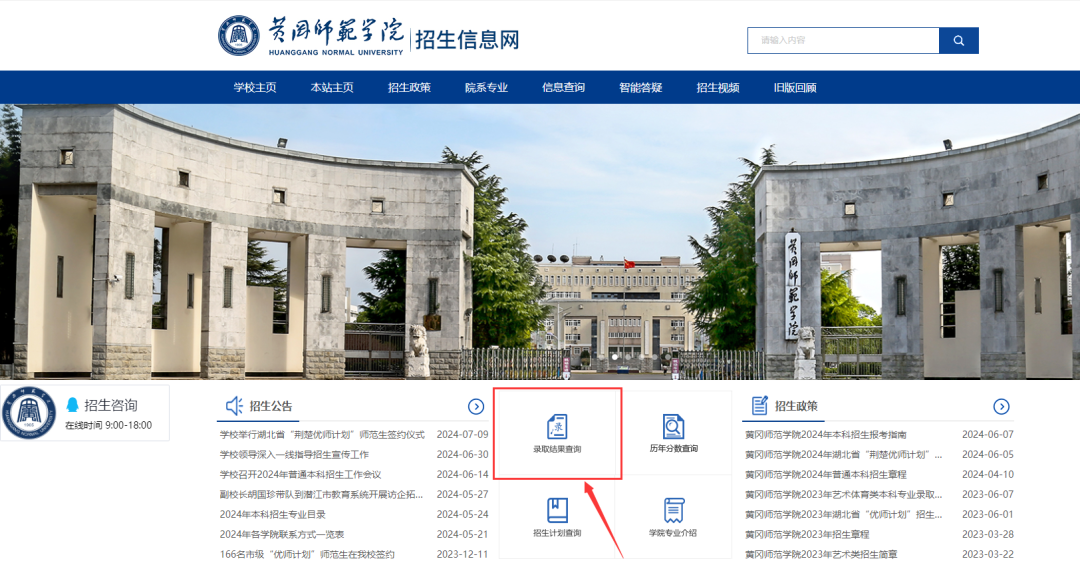Click the 学院专业介绍 text label

pyautogui.click(x=673, y=533)
